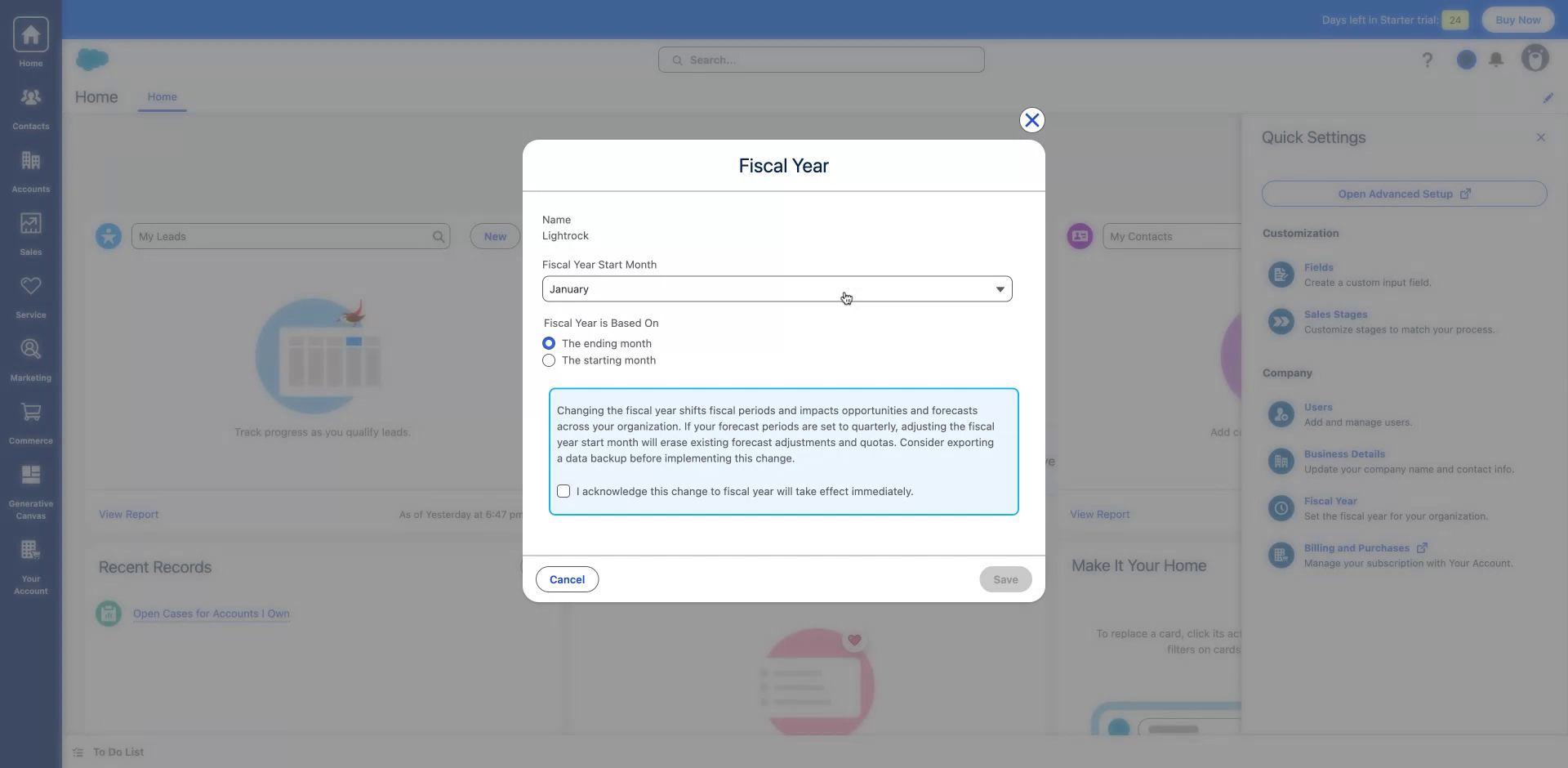Image resolution: width=1568 pixels, height=768 pixels.
Task: Open Marketing from the sidebar
Action: coord(30,357)
